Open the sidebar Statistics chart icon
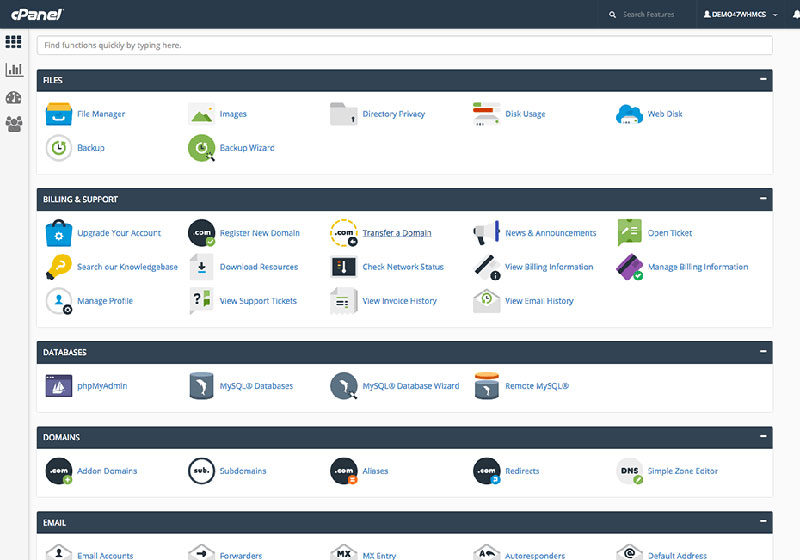Viewport: 800px width, 560px height. (14, 69)
